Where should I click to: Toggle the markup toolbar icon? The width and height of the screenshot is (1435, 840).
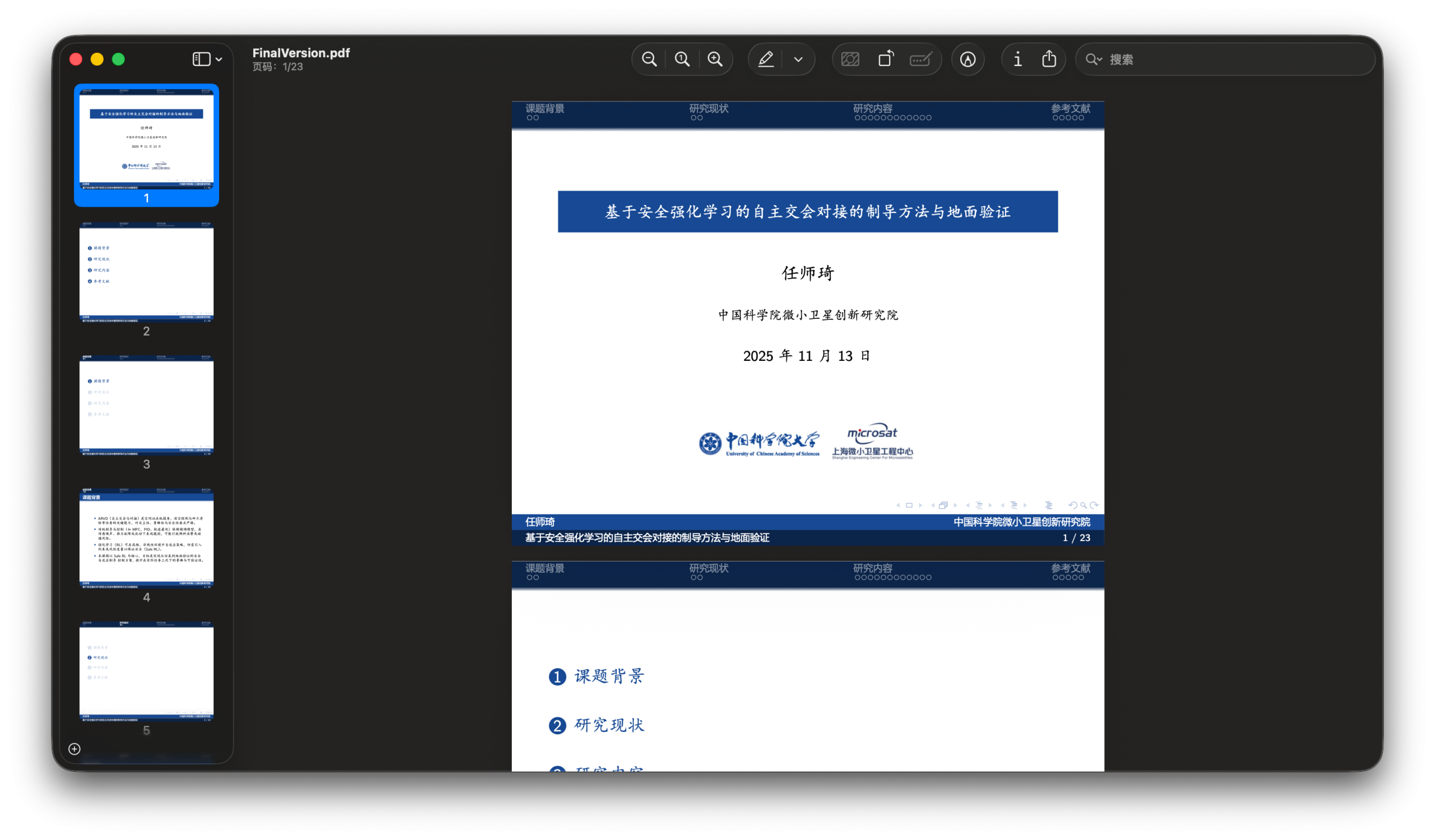coord(968,59)
